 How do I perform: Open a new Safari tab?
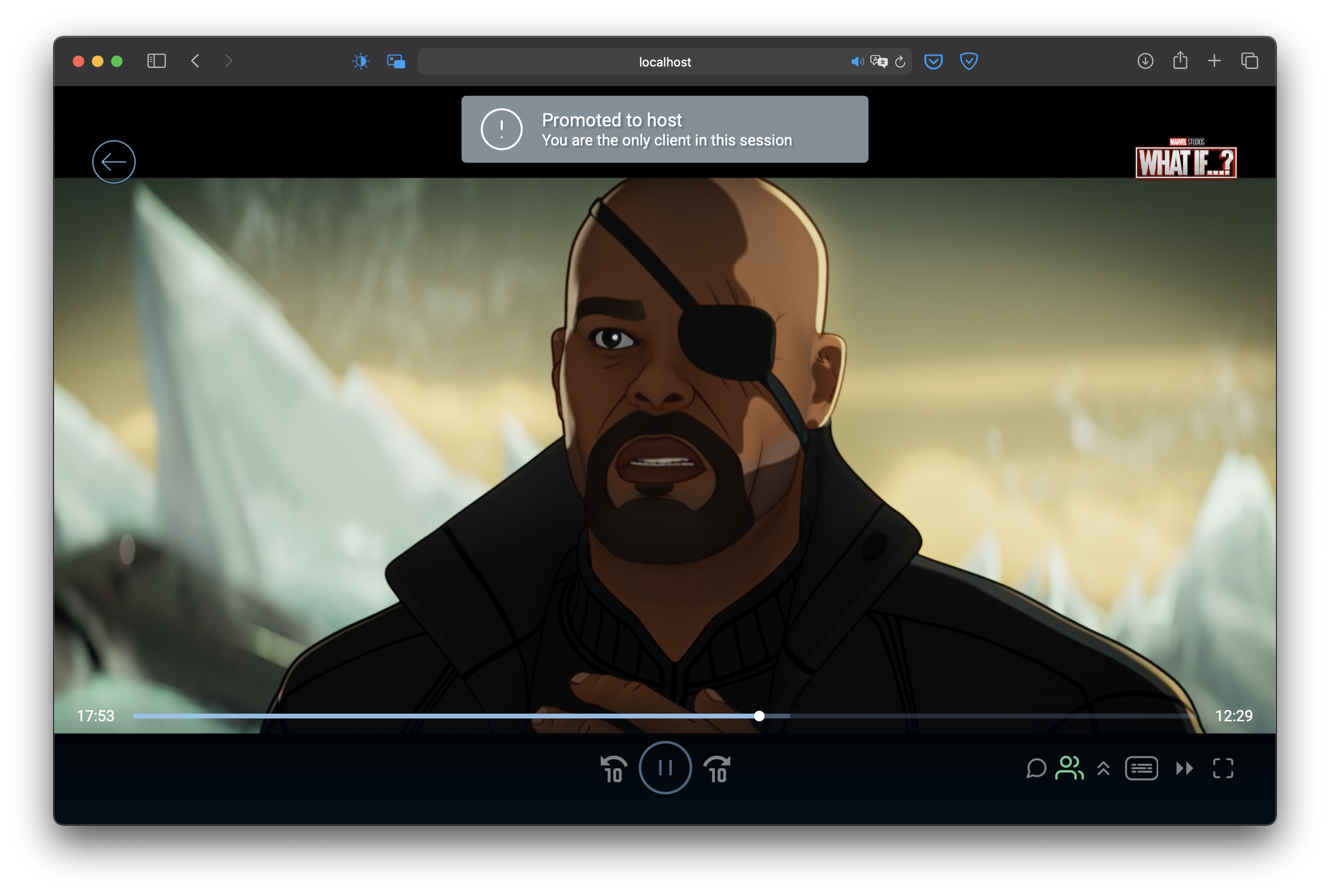tap(1215, 61)
